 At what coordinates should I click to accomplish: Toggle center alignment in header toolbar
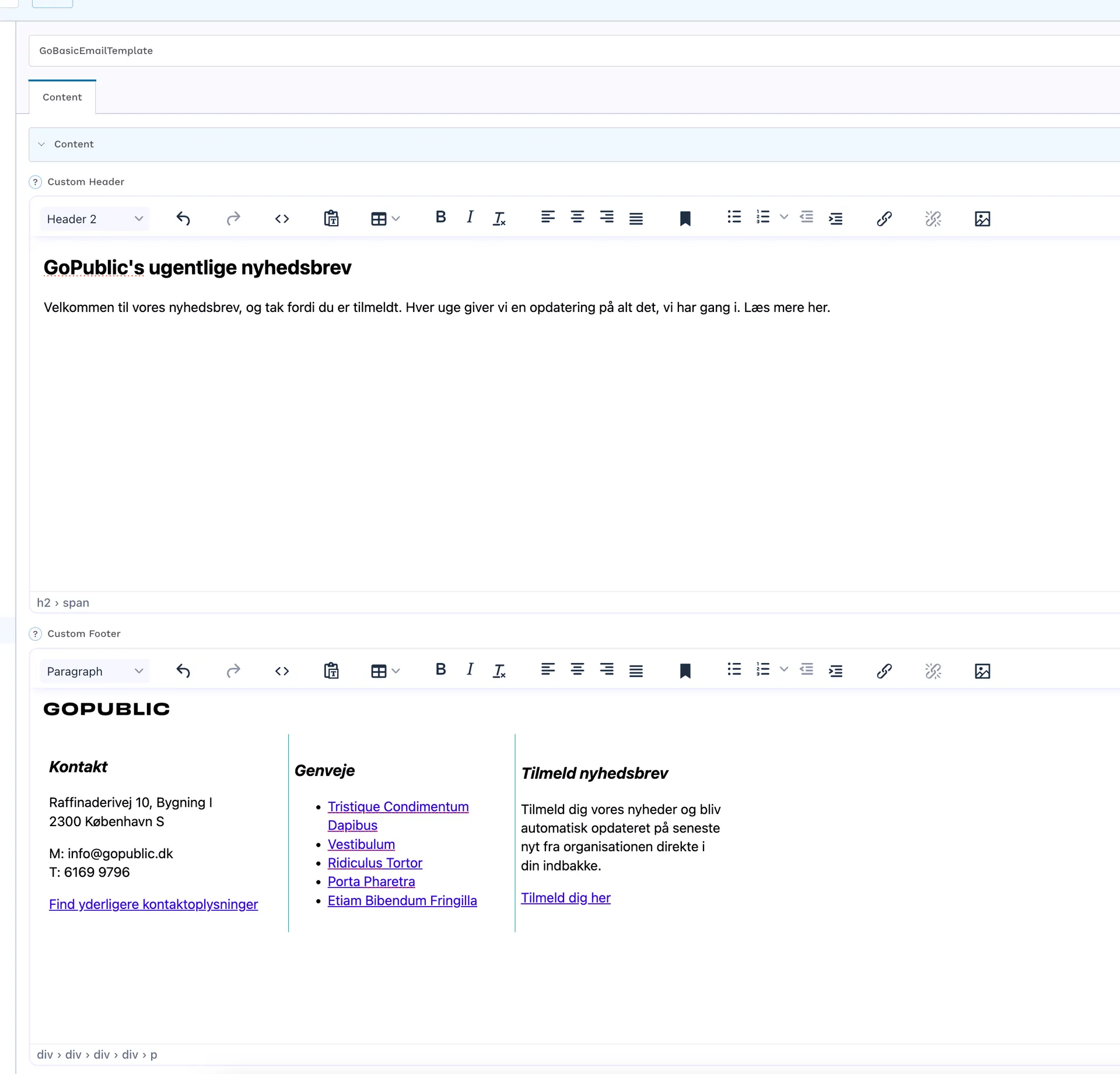(x=577, y=217)
